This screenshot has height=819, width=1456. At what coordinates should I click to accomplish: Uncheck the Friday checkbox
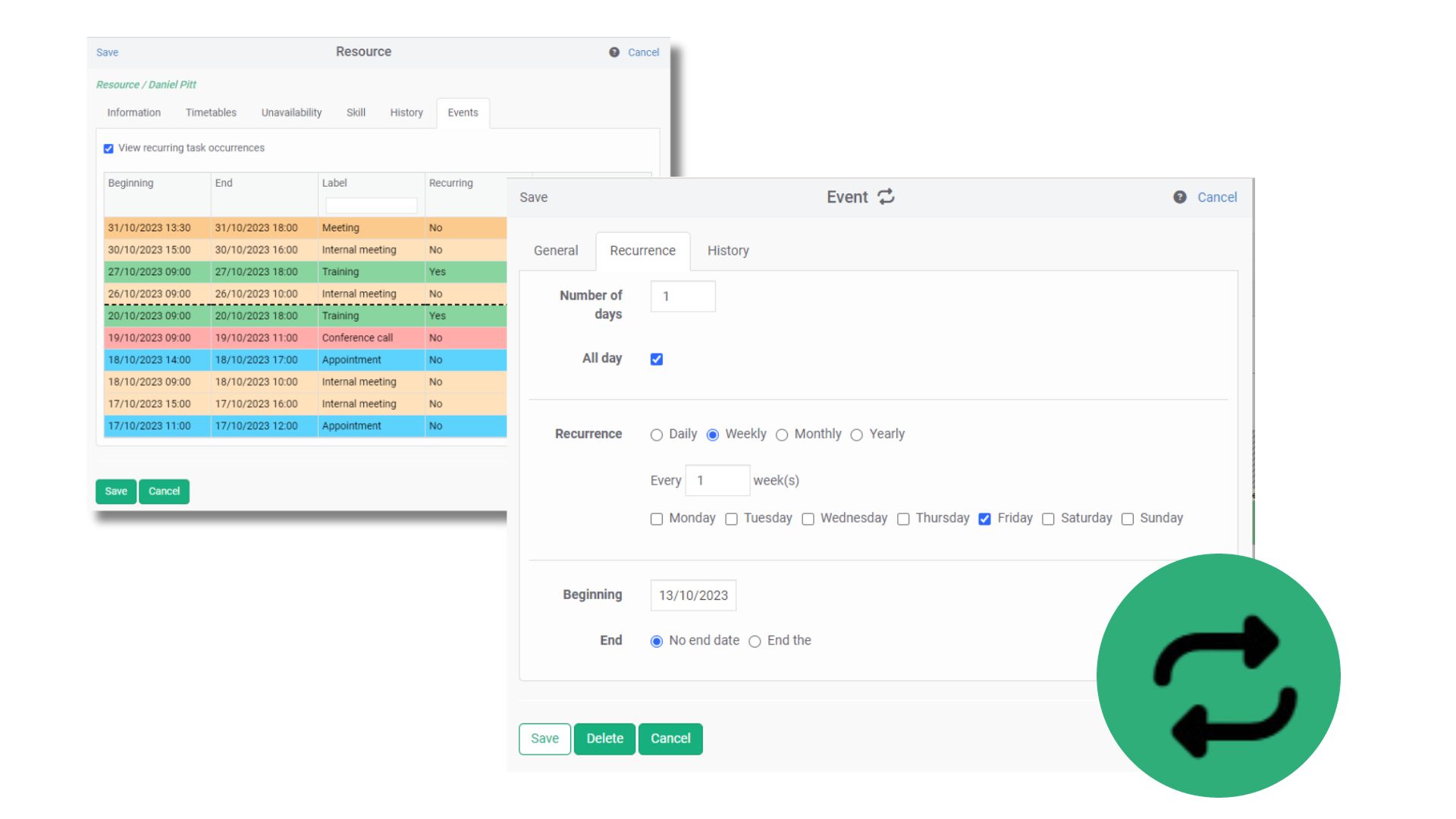pos(984,519)
